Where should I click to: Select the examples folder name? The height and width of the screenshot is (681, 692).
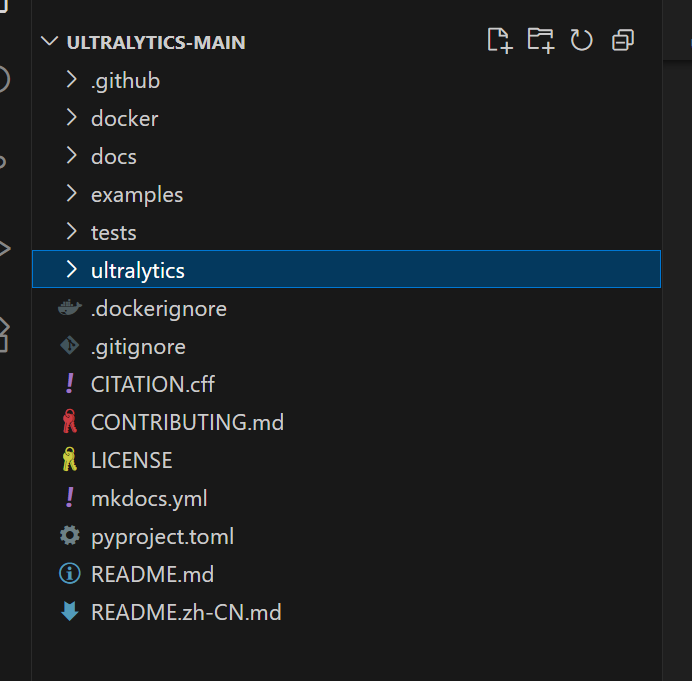(137, 195)
